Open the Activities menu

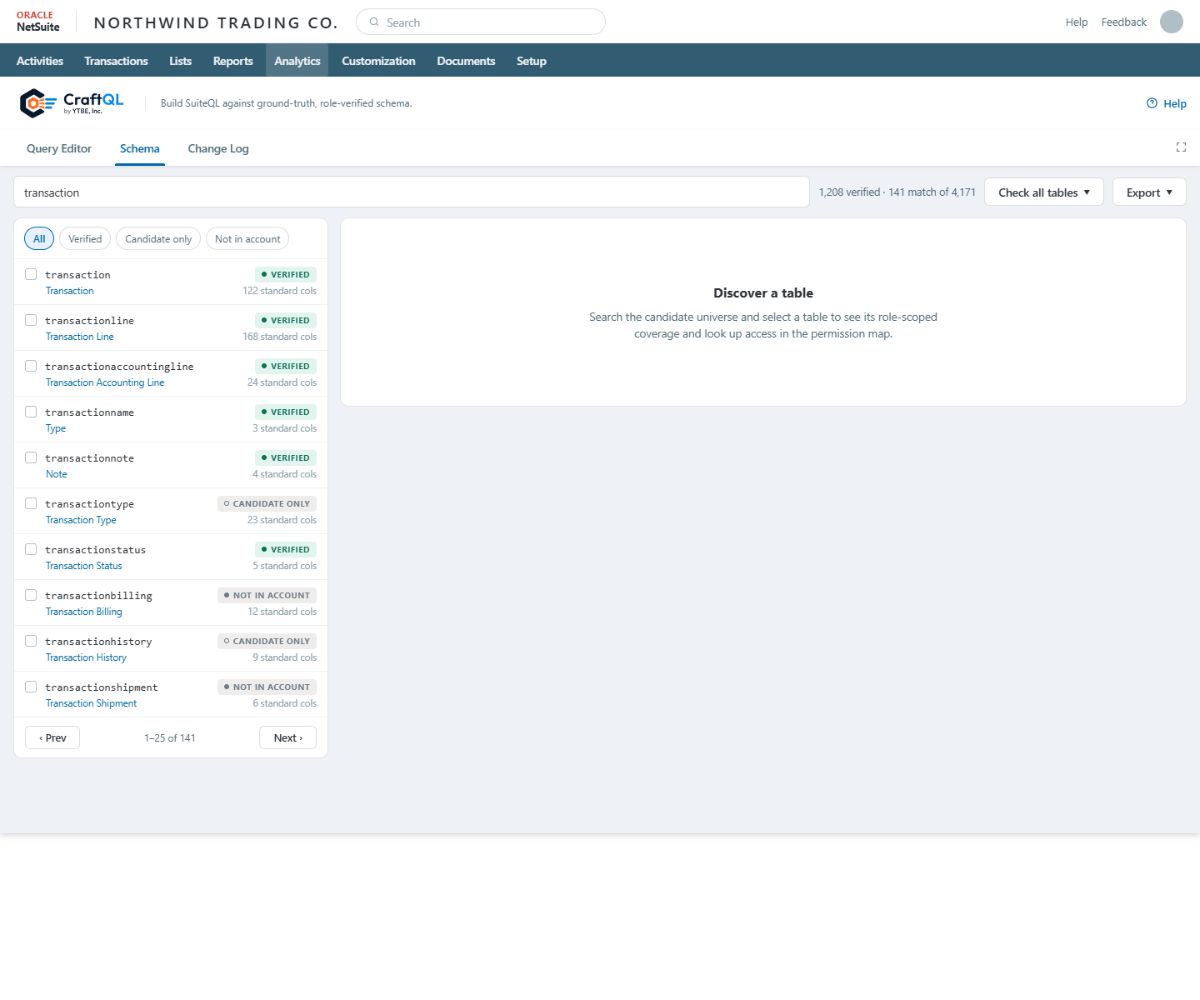pos(40,61)
